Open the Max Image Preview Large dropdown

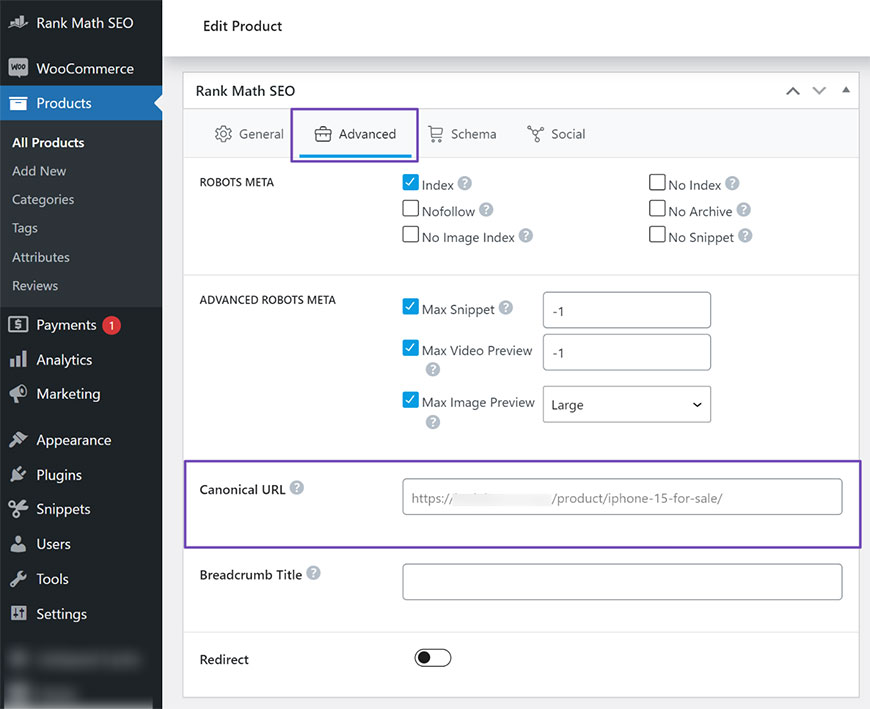[x=626, y=404]
